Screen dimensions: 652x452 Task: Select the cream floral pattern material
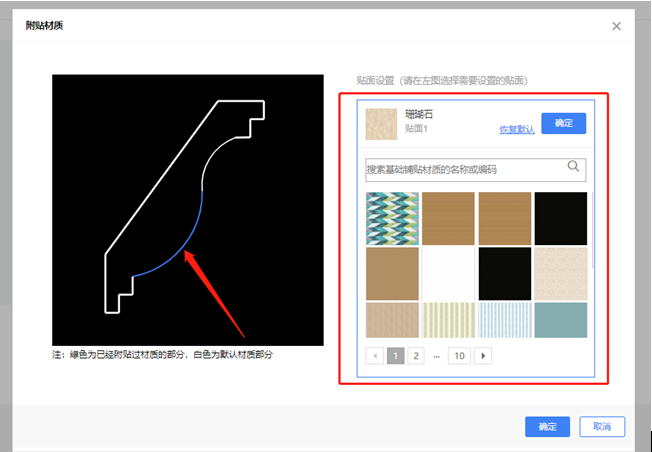[x=560, y=272]
